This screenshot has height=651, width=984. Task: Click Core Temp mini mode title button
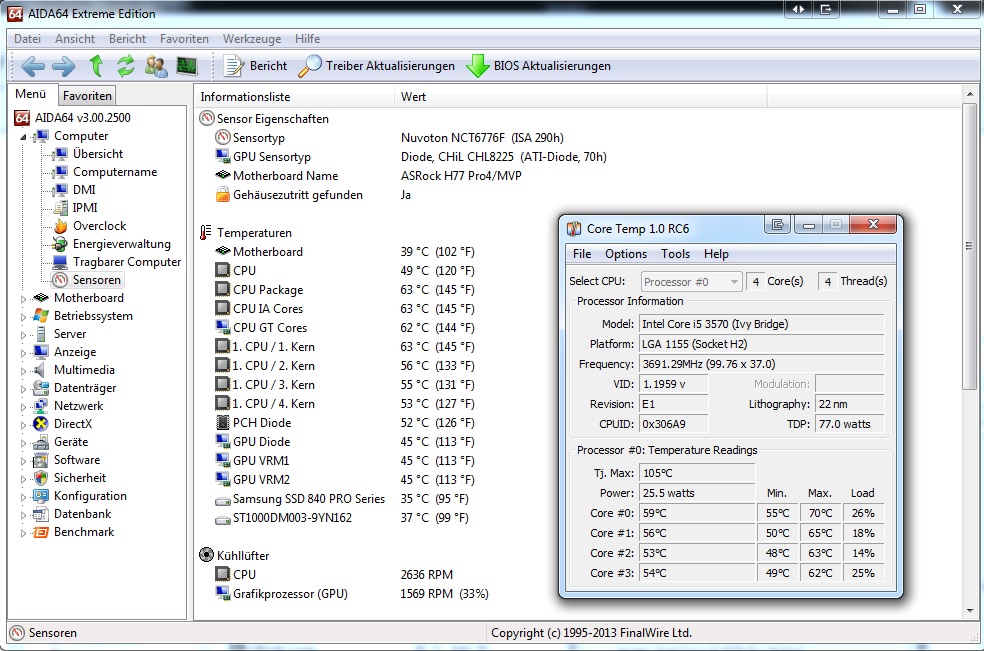coord(778,225)
